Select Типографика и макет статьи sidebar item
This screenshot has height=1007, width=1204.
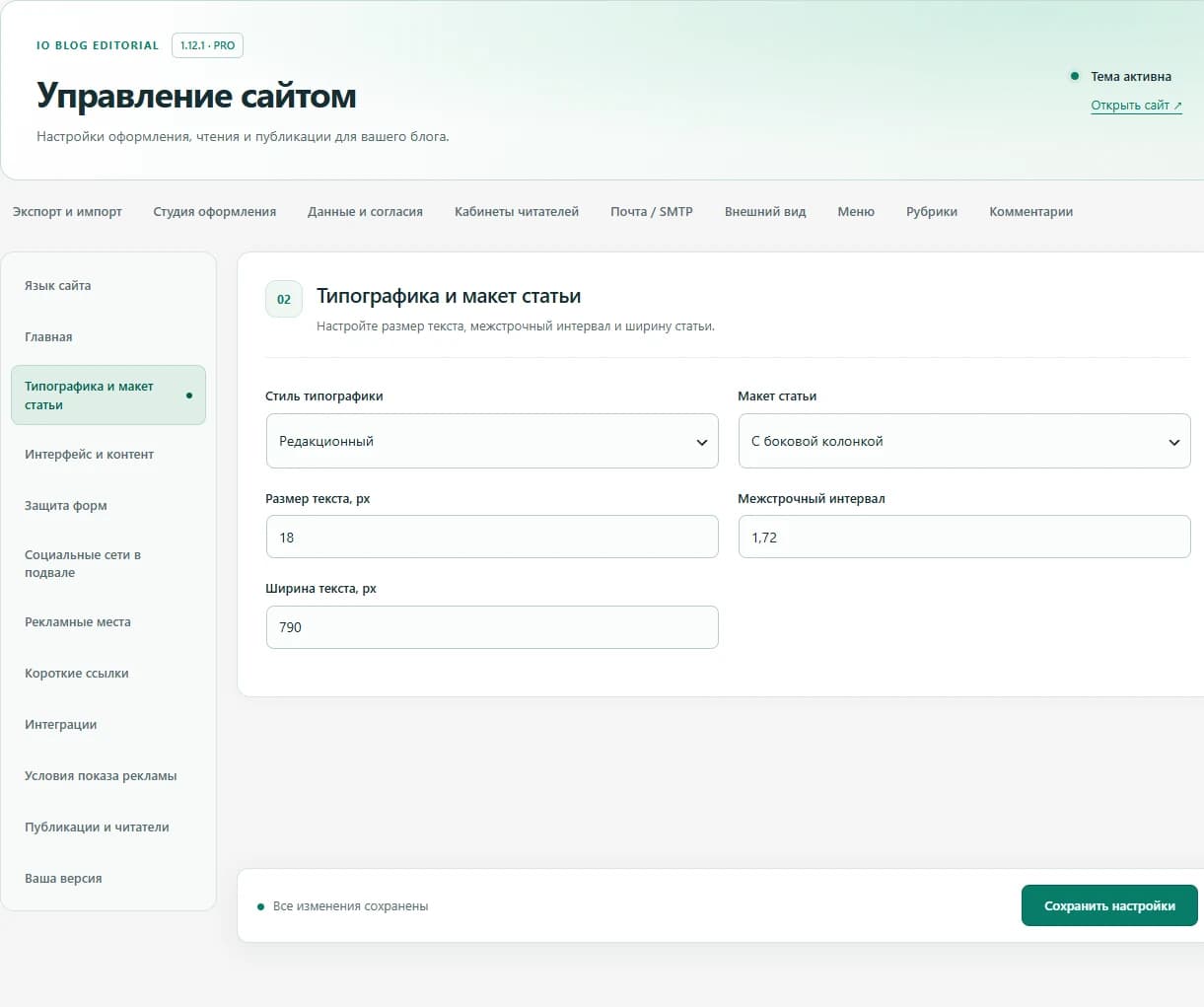(108, 396)
